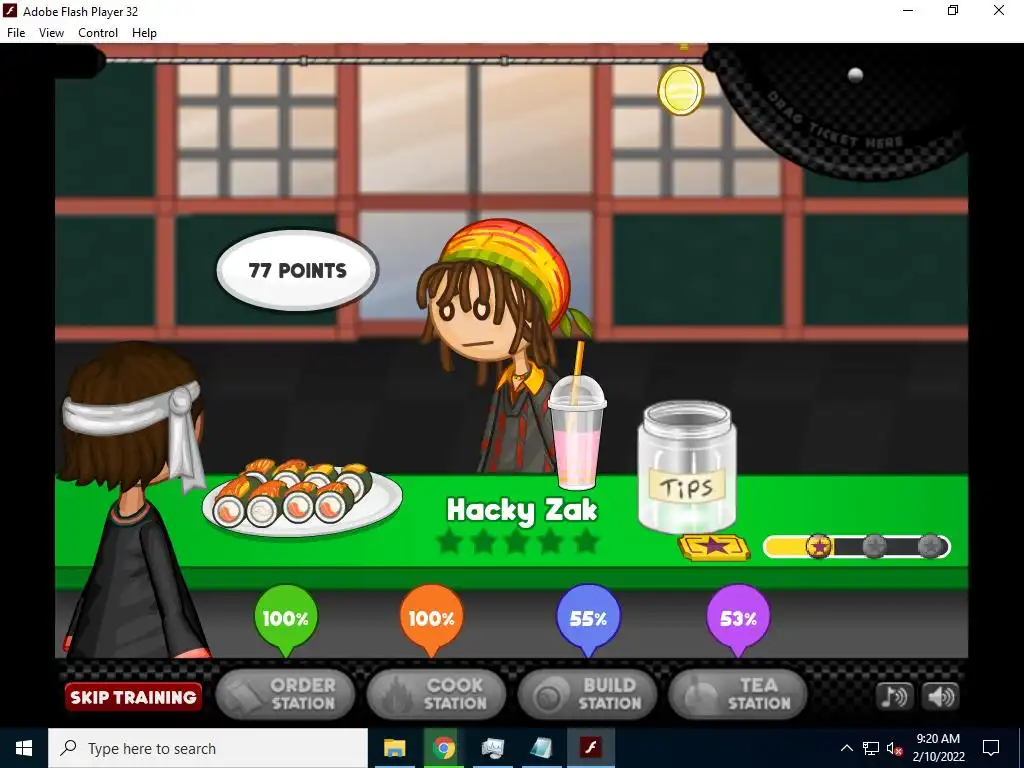Click the network tray icon
This screenshot has height=768, width=1024.
[871, 748]
